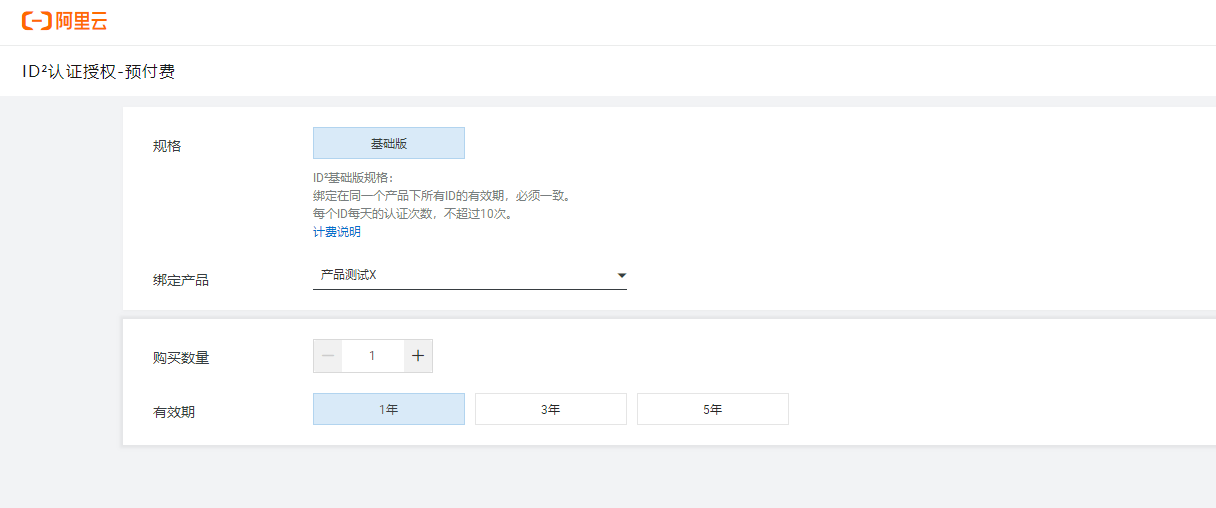Select the 基础版 specification option
Viewport: 1216px width, 508px height.
point(389,143)
